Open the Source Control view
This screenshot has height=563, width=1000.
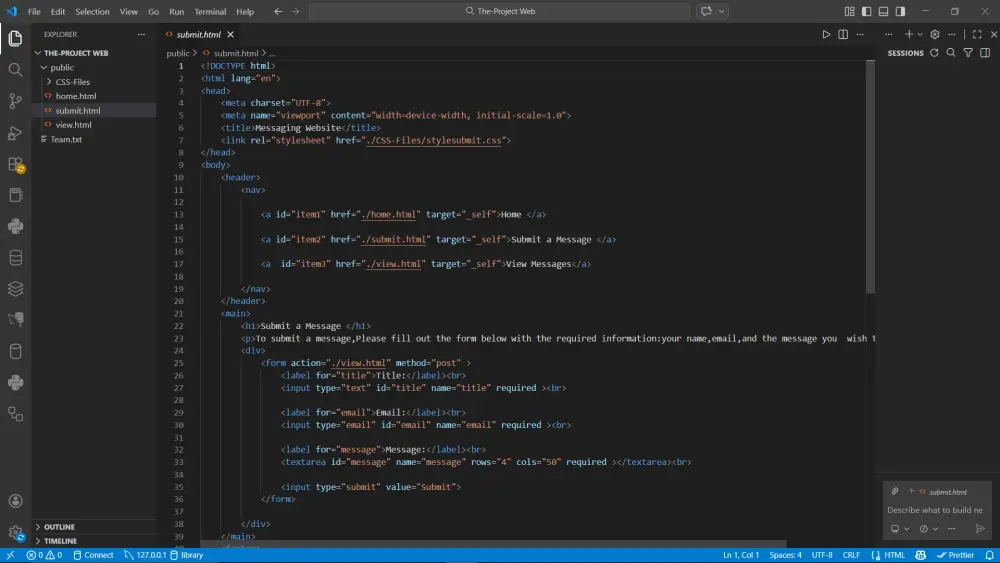[15, 101]
